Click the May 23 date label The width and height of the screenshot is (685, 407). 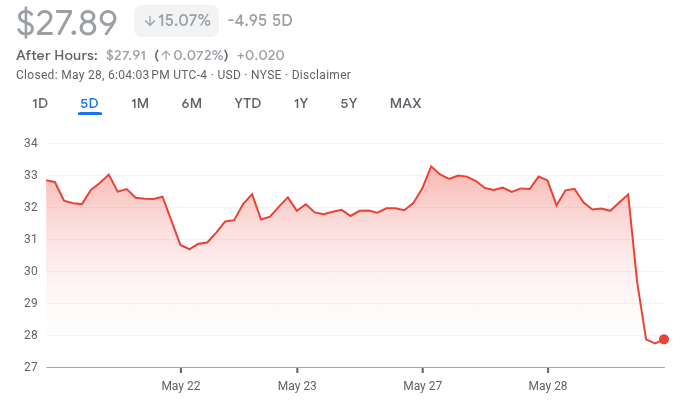(297, 385)
